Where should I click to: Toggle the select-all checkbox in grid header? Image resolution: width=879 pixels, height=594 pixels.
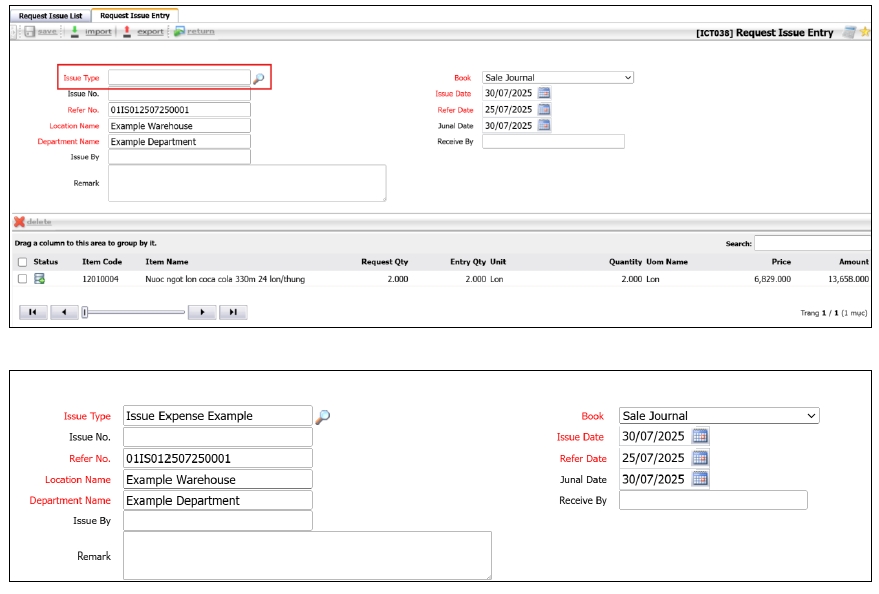(x=22, y=262)
